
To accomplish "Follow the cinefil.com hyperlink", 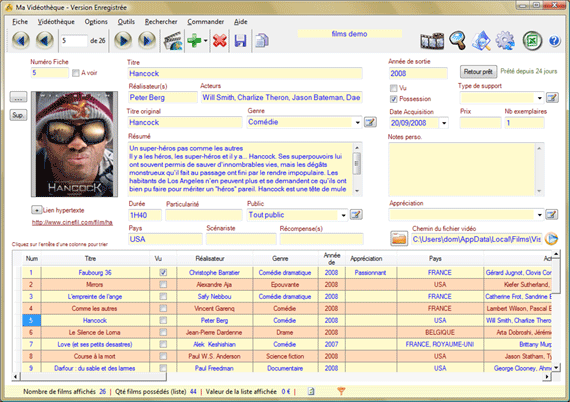I will tap(72, 222).
